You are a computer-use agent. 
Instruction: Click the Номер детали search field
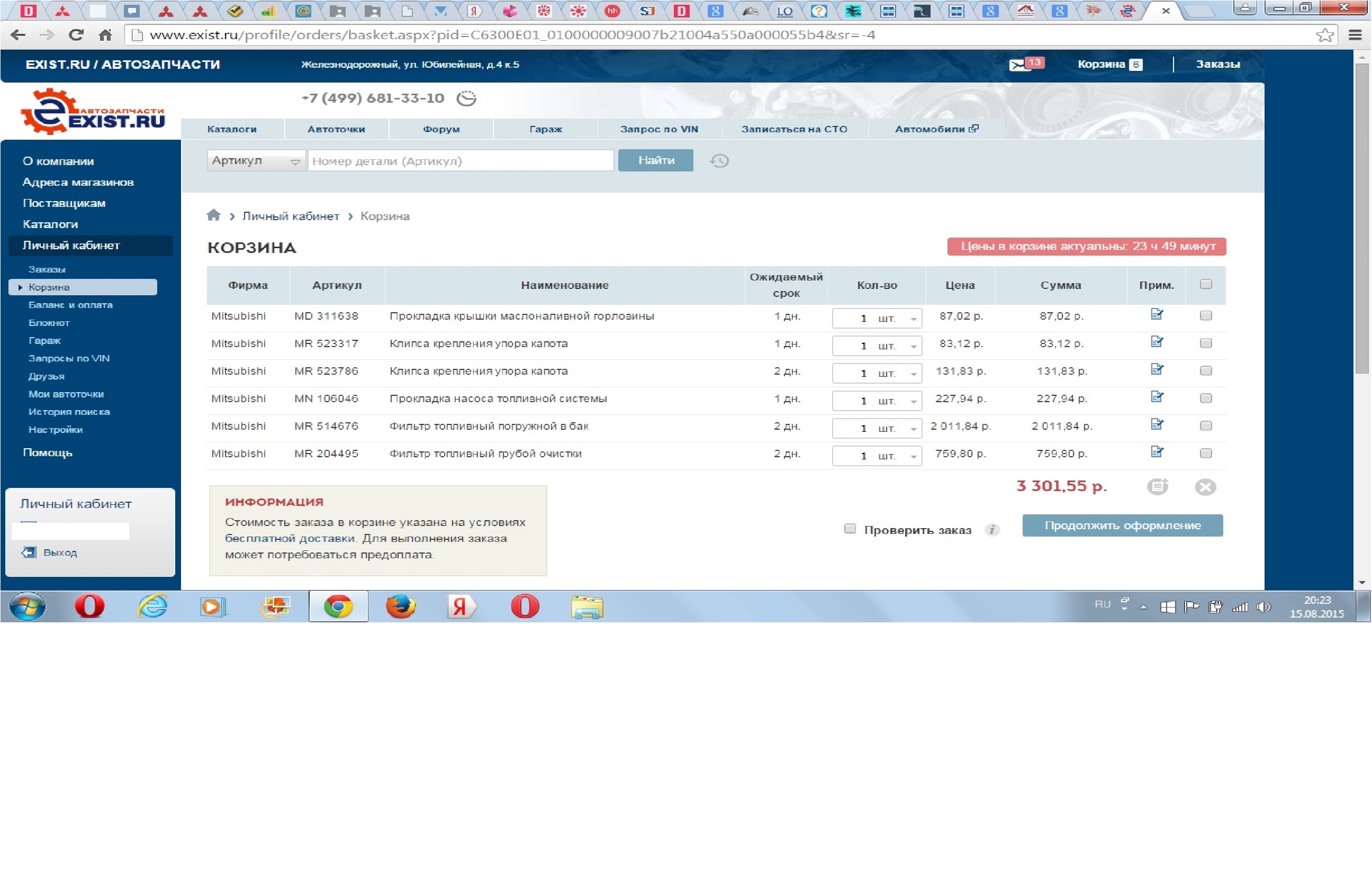(461, 161)
